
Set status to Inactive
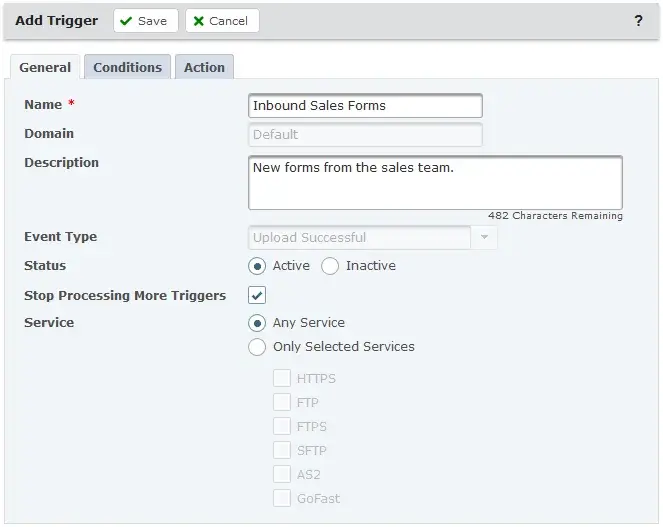[330, 266]
